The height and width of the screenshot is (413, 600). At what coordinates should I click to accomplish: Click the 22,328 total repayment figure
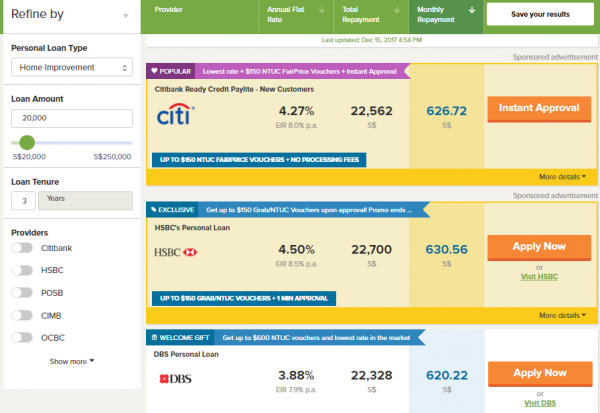tap(372, 375)
